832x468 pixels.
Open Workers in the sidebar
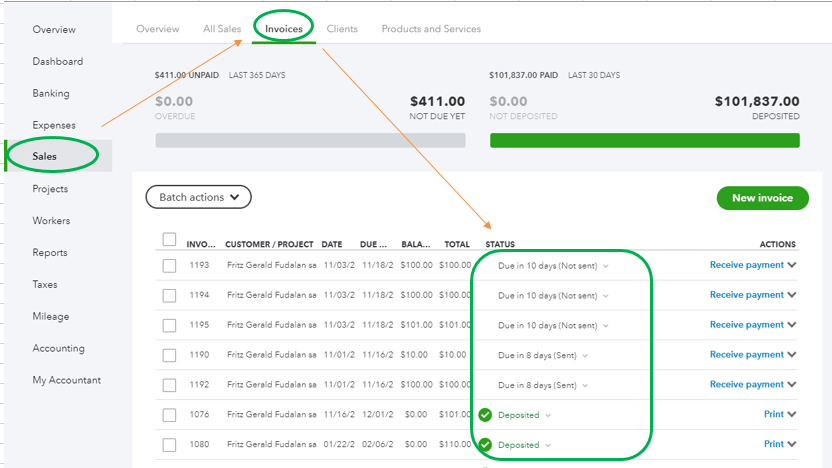[51, 220]
